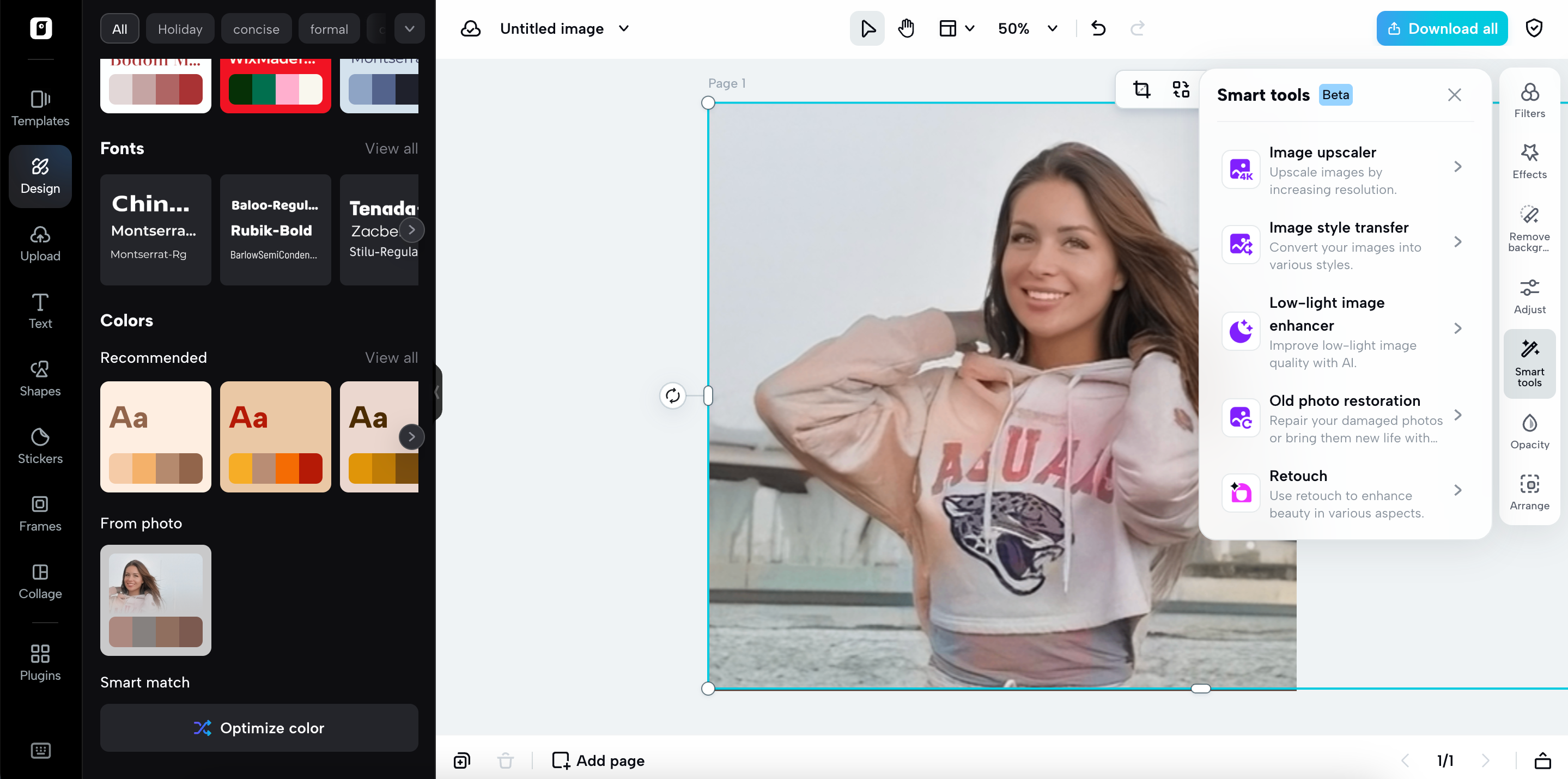
Task: Click the Download all button
Action: 1442,29
